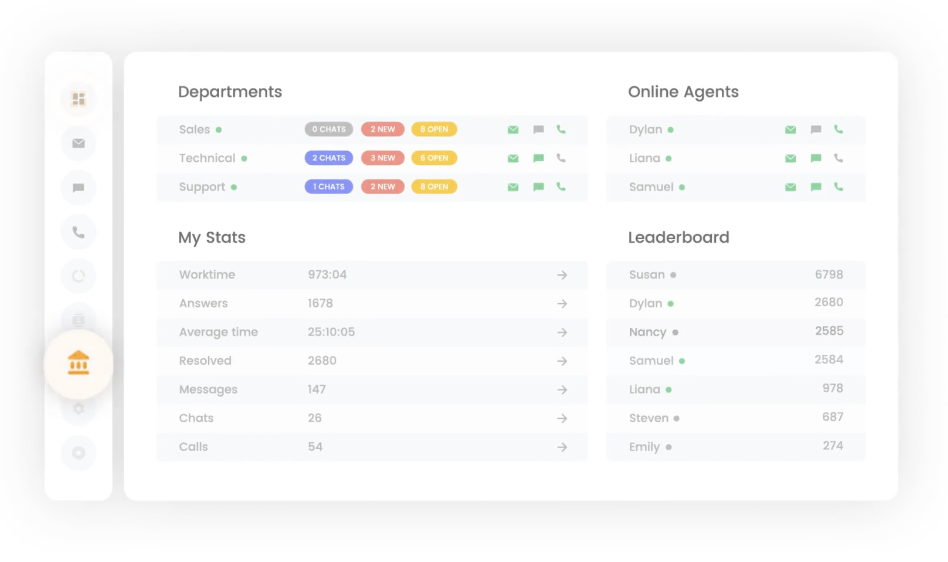The height and width of the screenshot is (562, 948).
Task: Click the Average time value '25:10:05'
Action: tap(331, 332)
